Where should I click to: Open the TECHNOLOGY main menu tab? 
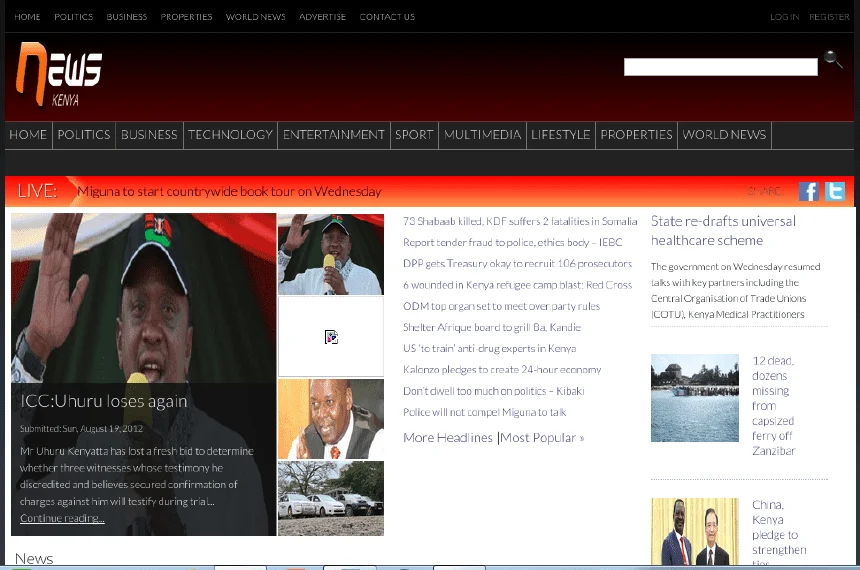230,135
